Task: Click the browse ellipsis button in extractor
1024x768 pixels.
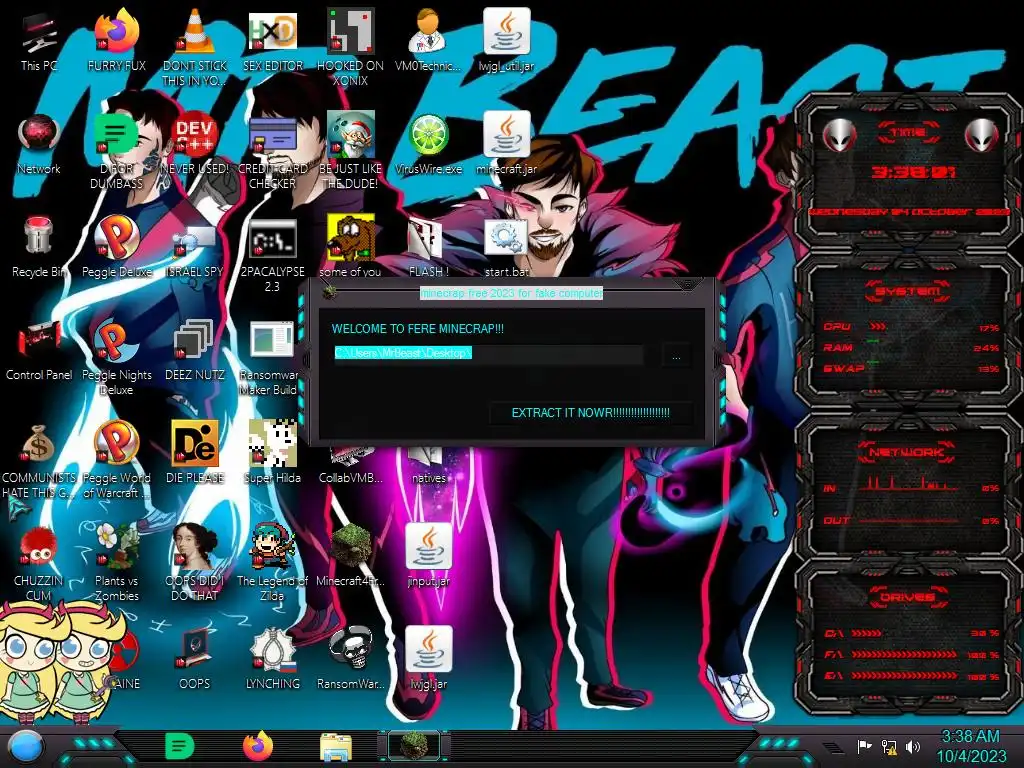Action: [676, 357]
